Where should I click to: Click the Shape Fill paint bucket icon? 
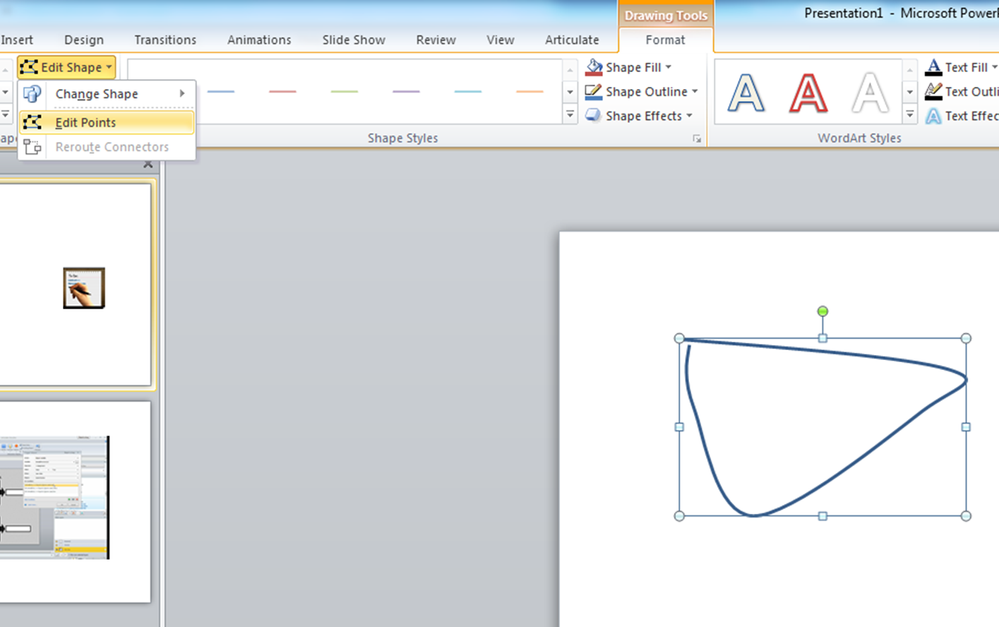click(x=594, y=68)
